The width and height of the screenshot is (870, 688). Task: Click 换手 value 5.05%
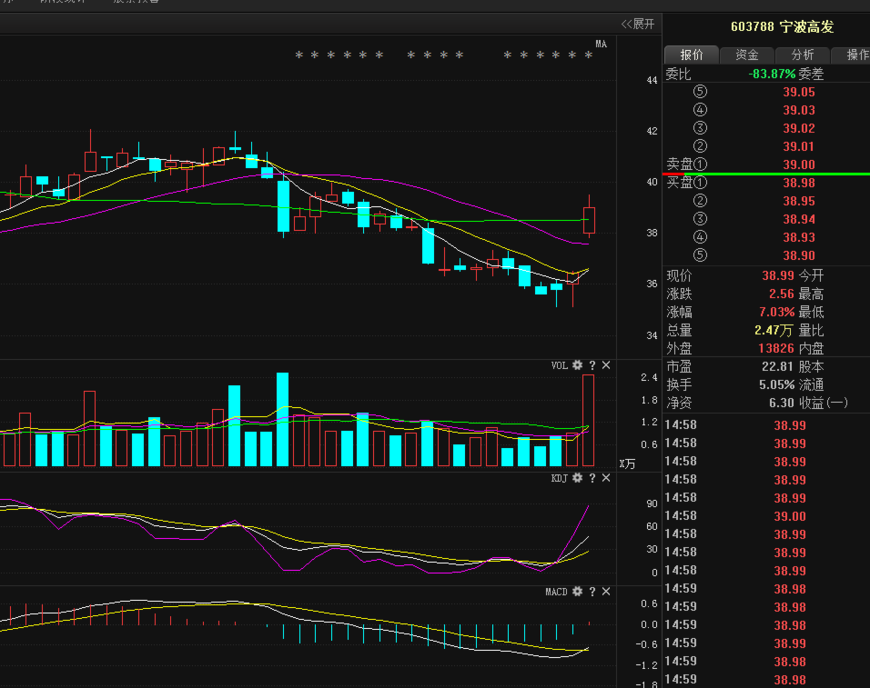point(777,385)
